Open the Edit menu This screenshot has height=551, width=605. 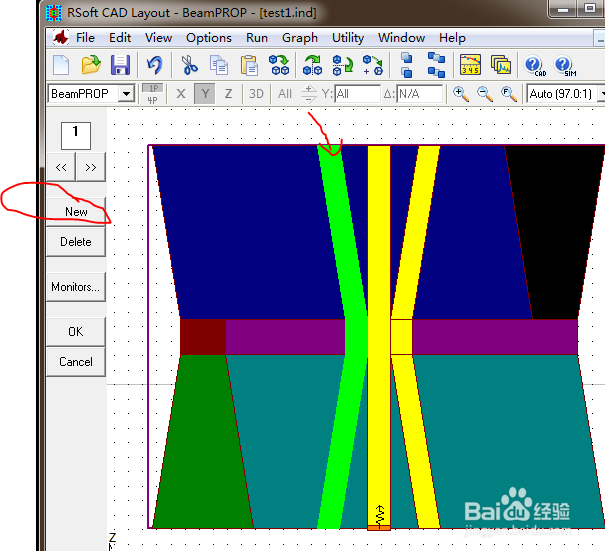120,38
